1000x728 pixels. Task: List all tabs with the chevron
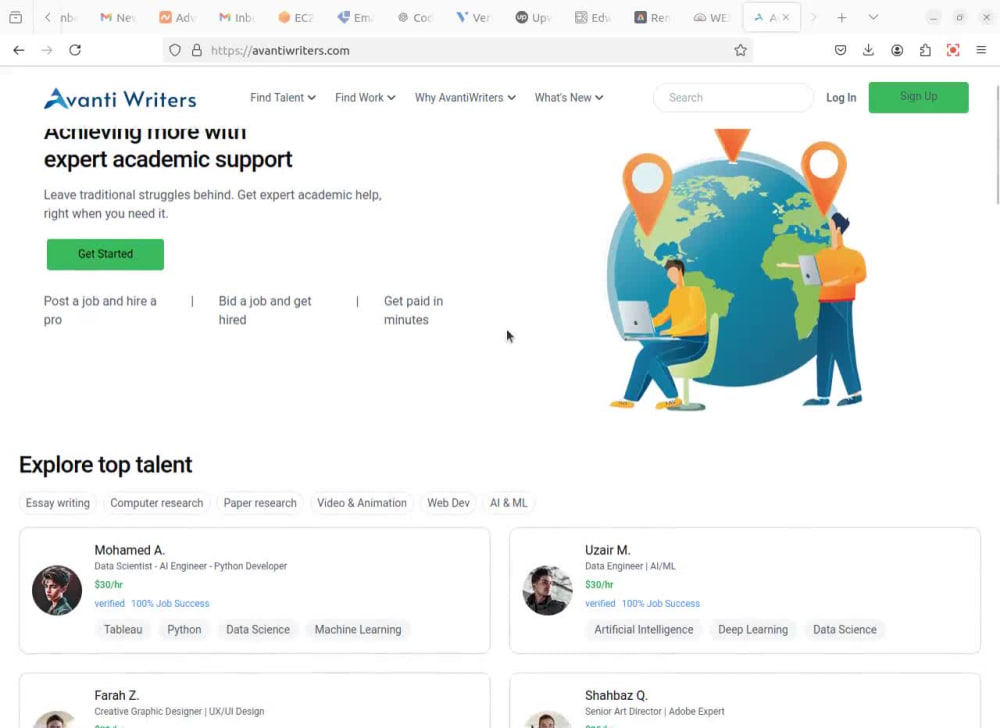point(873,17)
